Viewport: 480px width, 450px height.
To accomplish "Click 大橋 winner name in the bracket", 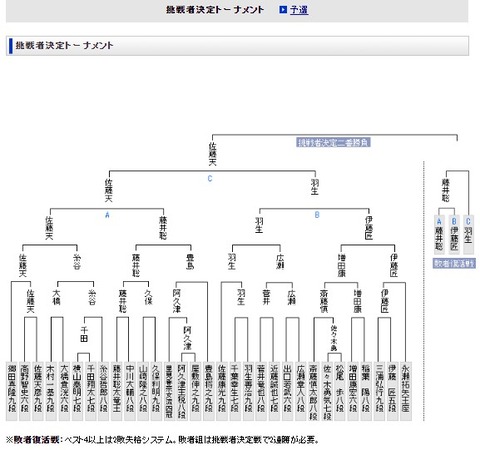I will click(57, 298).
